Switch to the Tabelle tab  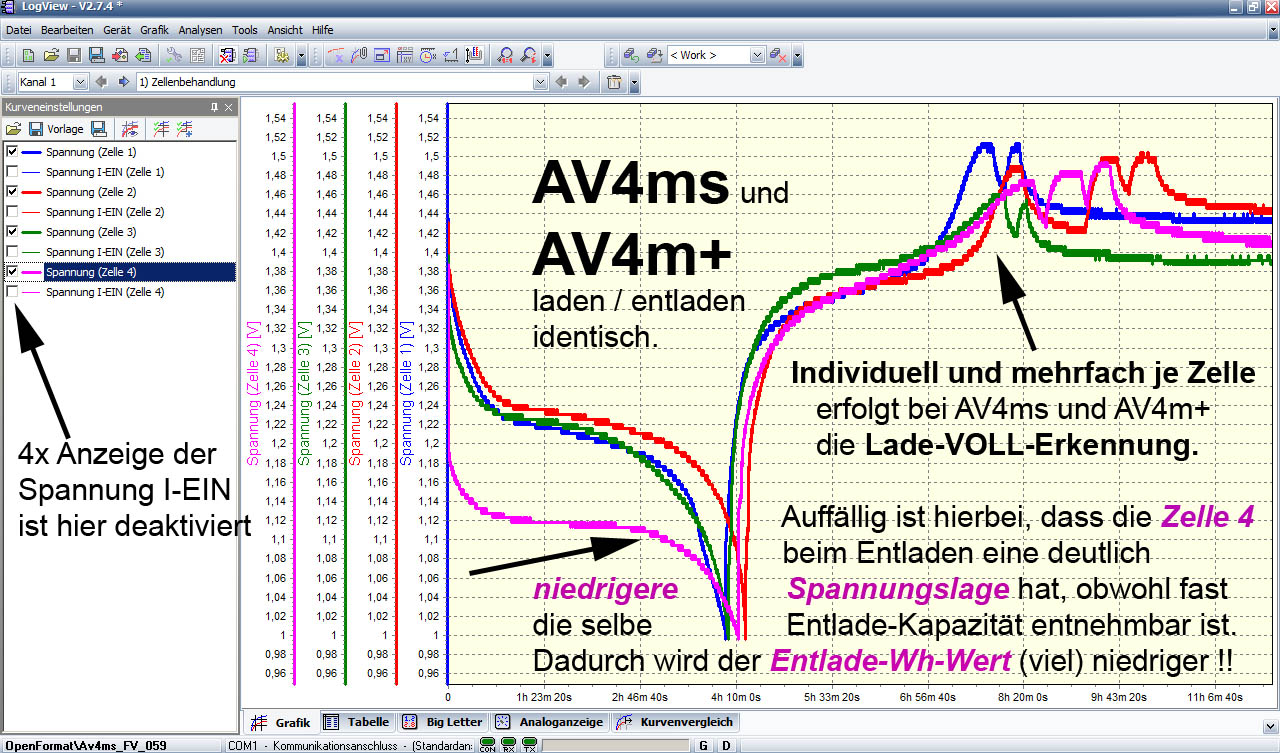[357, 722]
